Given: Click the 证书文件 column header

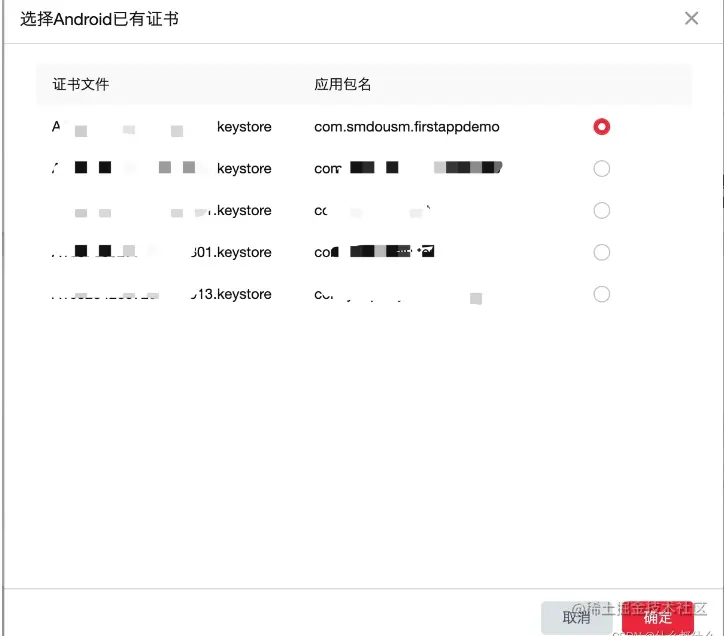Looking at the screenshot, I should 81,84.
